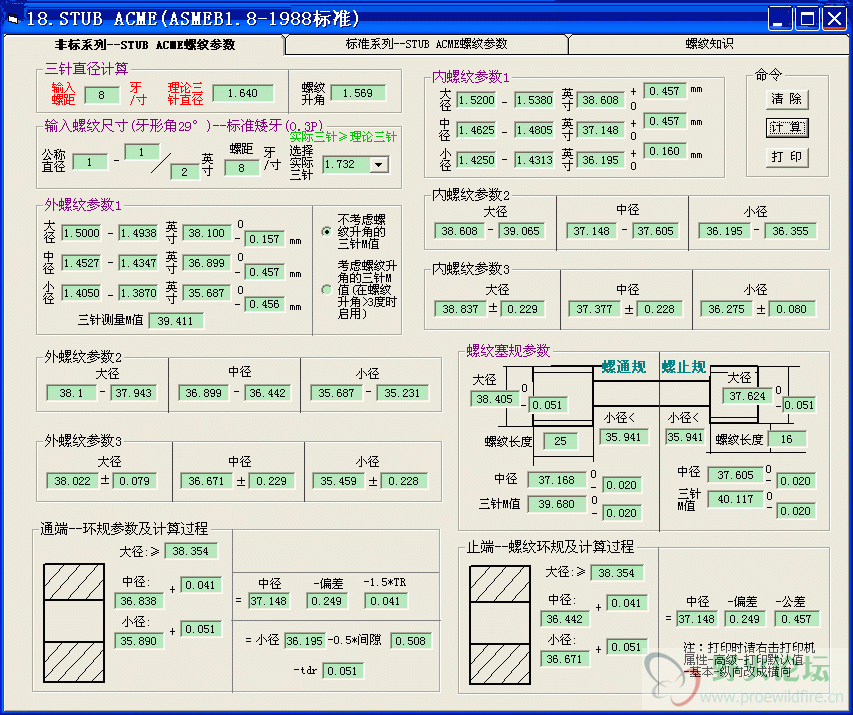The height and width of the screenshot is (715, 853).
Task: Click 螺止规 三针M值 field 40.117
Action: coord(735,499)
